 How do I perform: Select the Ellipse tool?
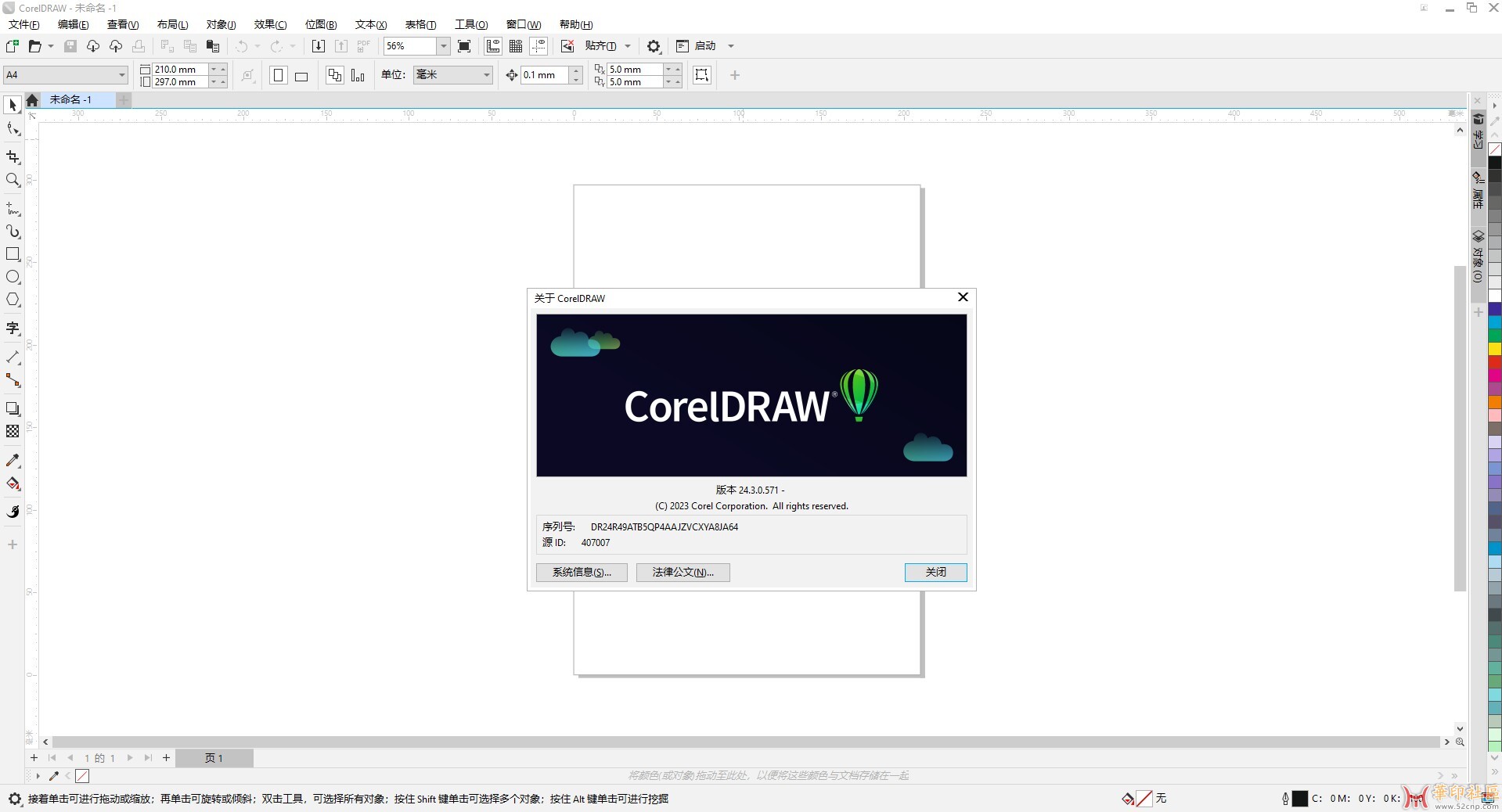click(13, 277)
